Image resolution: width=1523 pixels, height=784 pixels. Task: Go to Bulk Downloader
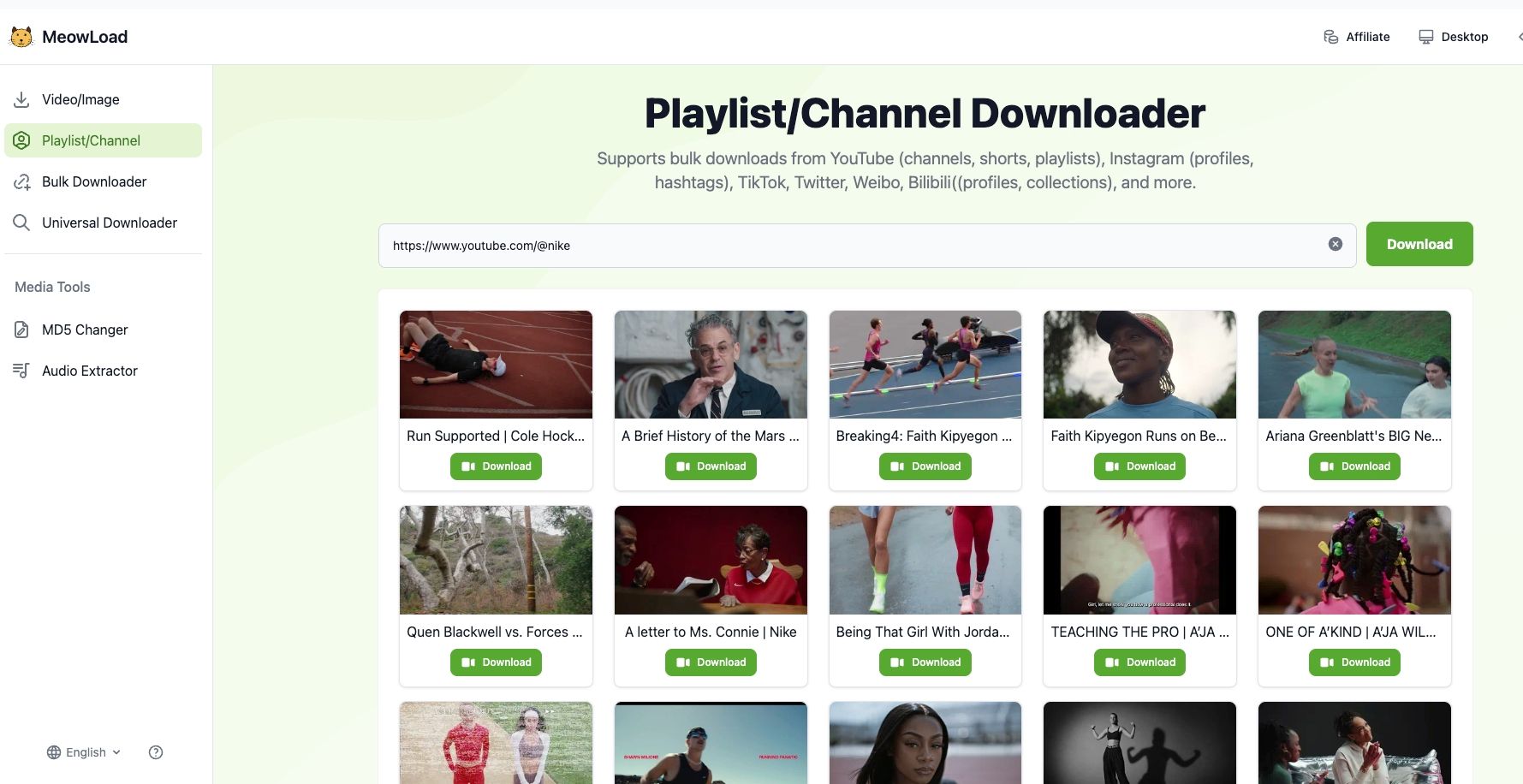[103, 181]
